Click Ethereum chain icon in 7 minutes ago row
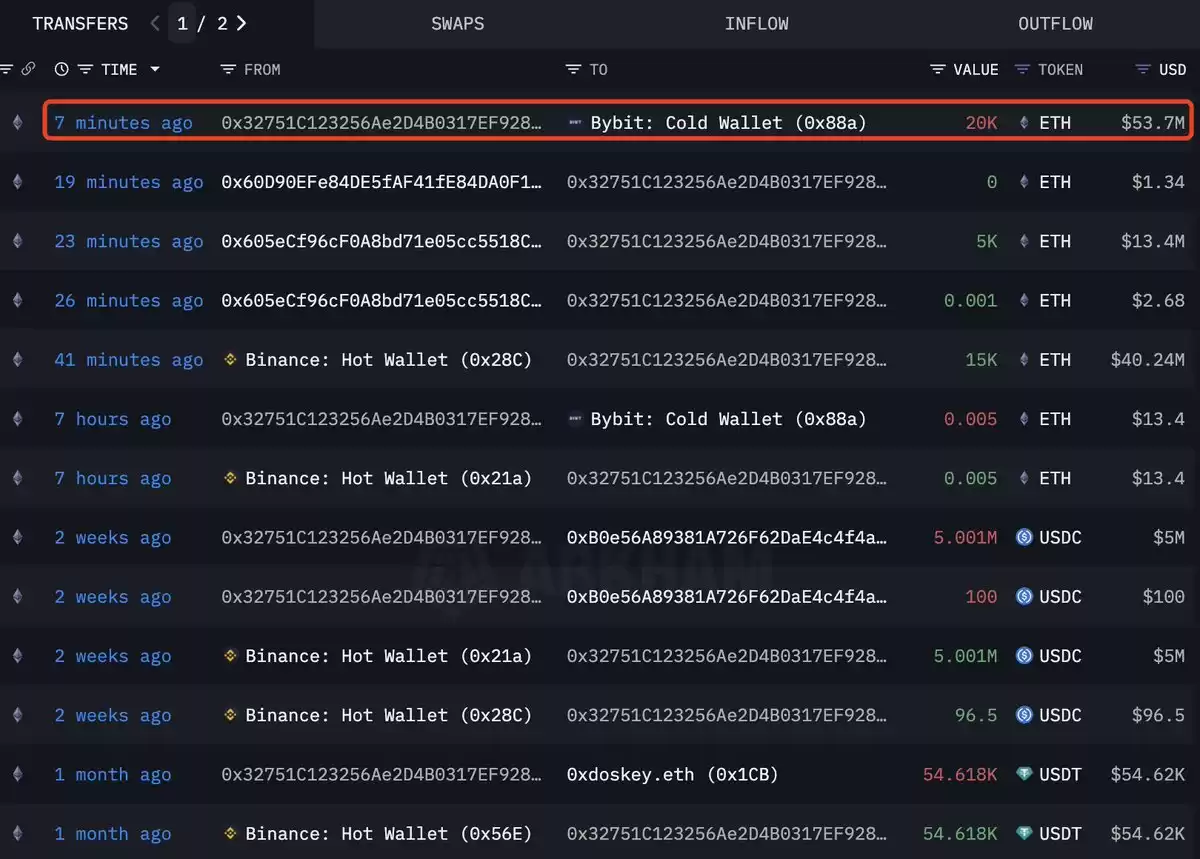 click(x=17, y=123)
